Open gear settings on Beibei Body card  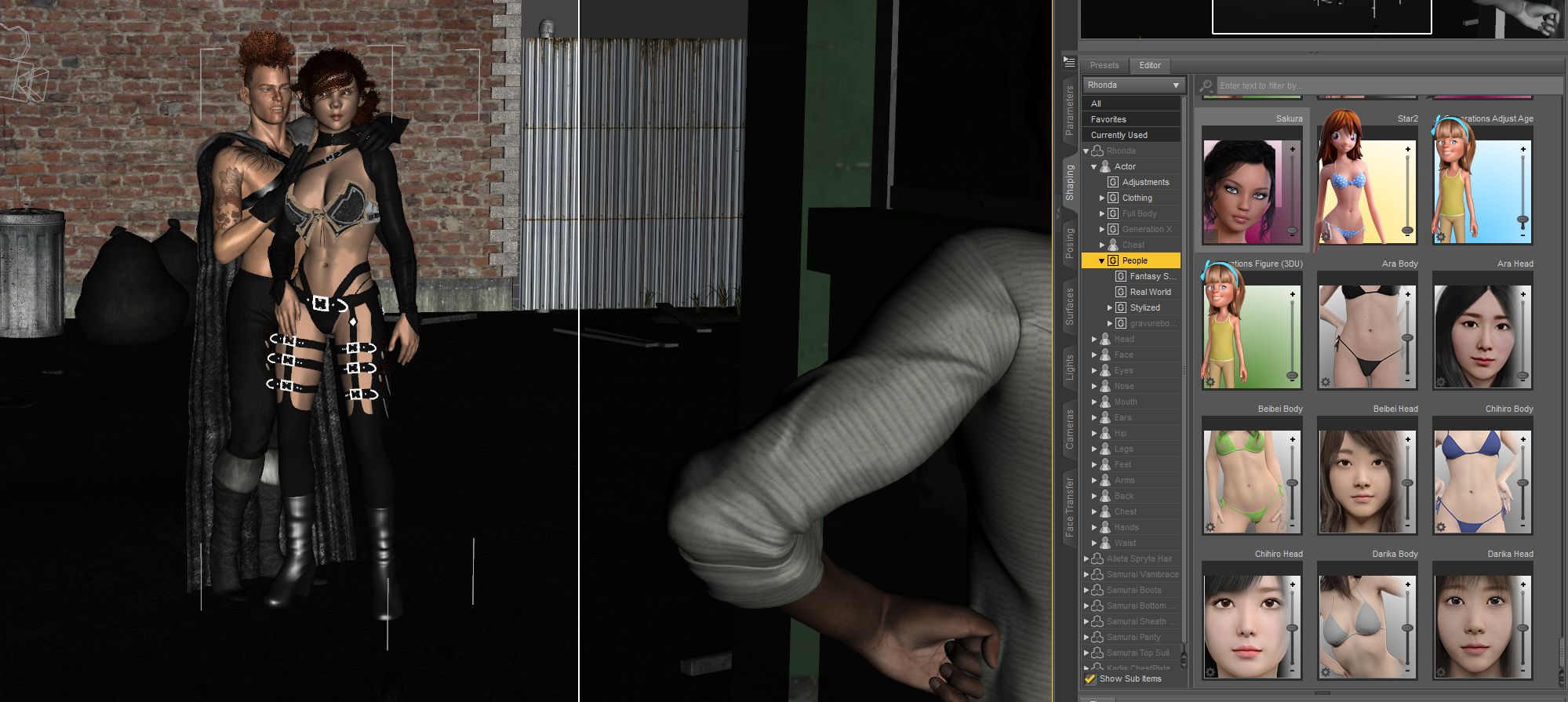click(1210, 527)
